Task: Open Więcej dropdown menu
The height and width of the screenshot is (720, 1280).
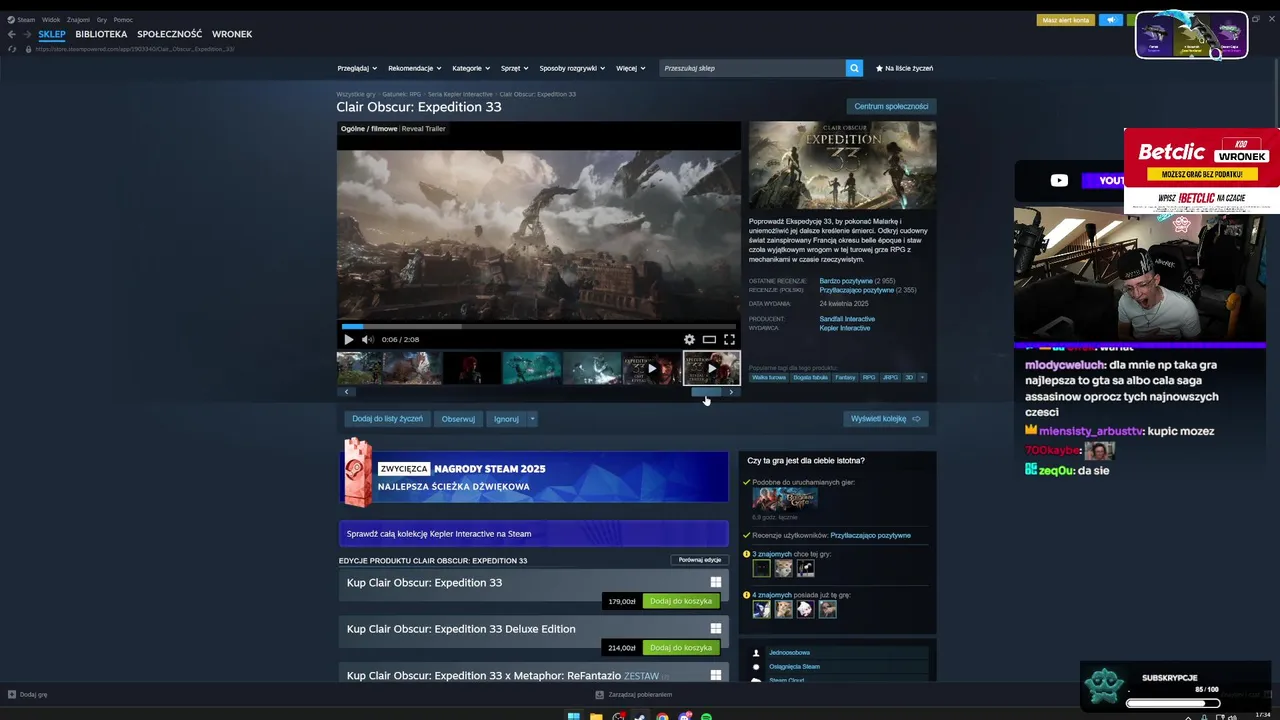Action: tap(630, 68)
